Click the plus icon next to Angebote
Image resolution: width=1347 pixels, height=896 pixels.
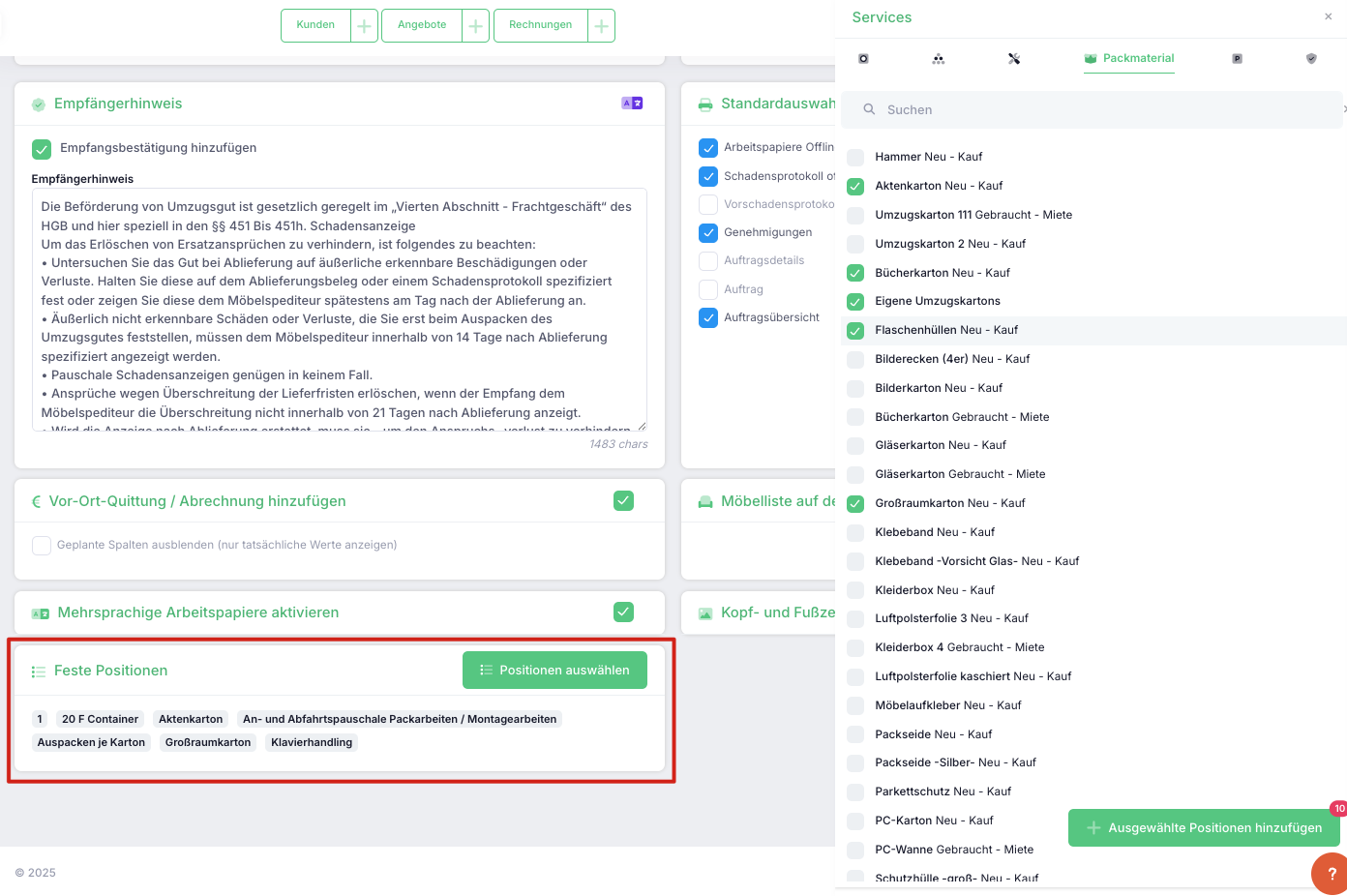[x=476, y=26]
